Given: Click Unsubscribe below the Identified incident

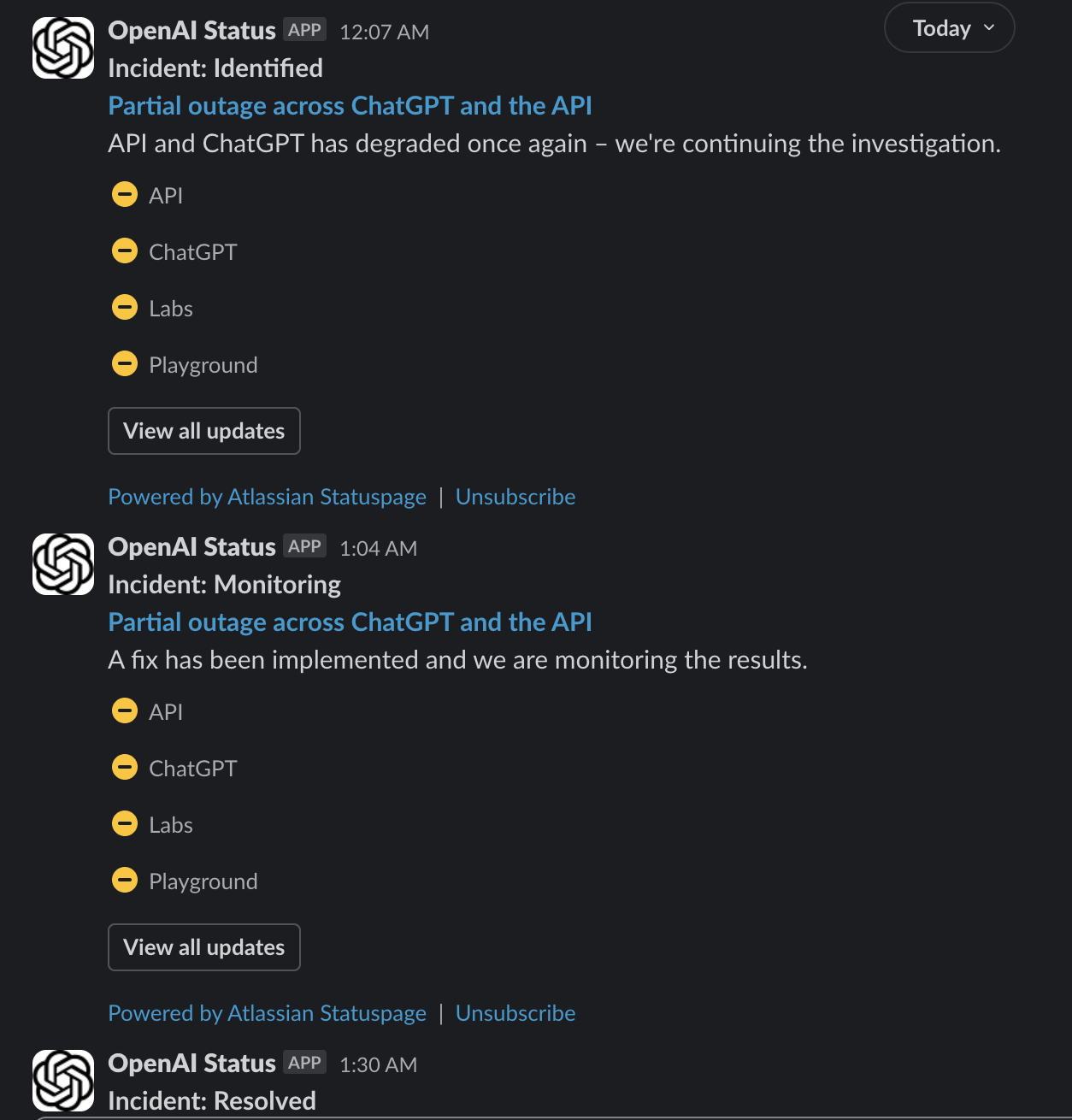Looking at the screenshot, I should coord(515,497).
